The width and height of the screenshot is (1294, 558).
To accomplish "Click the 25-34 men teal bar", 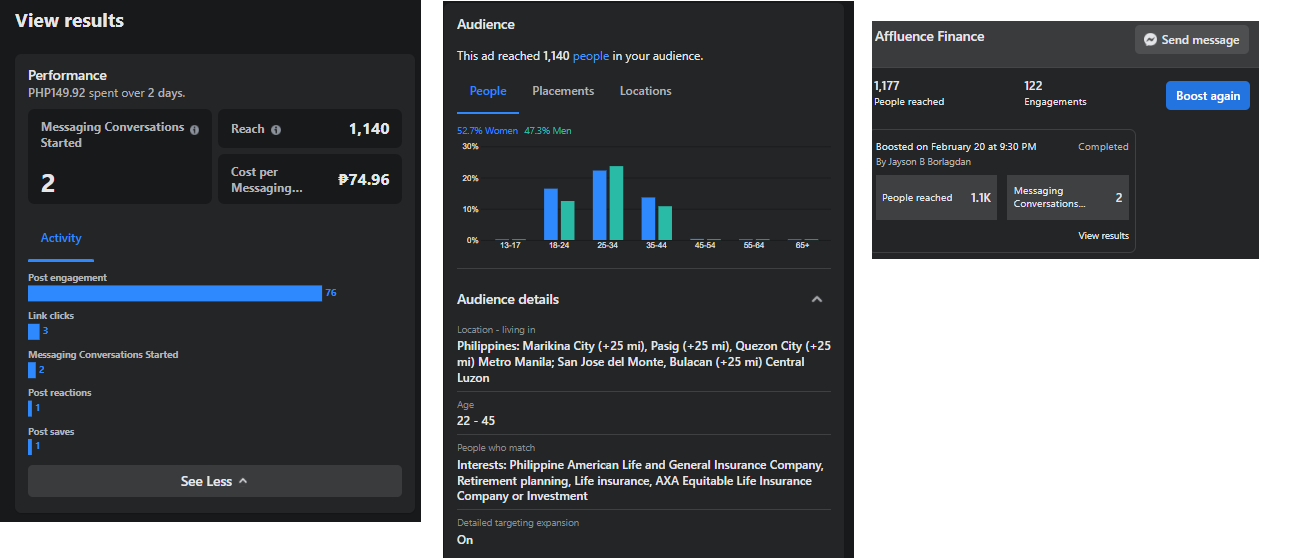I will coord(616,203).
